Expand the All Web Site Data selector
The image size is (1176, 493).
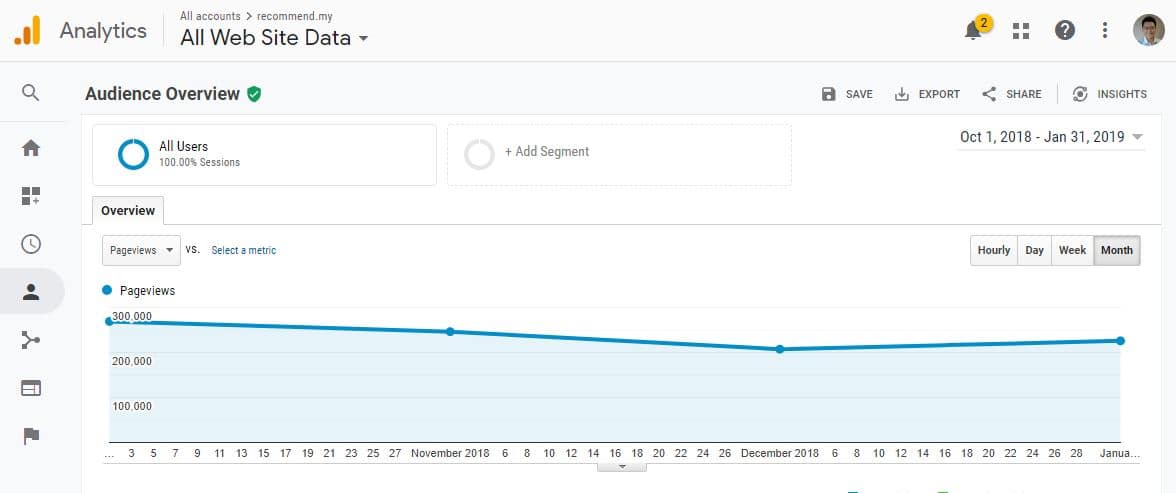[x=274, y=38]
